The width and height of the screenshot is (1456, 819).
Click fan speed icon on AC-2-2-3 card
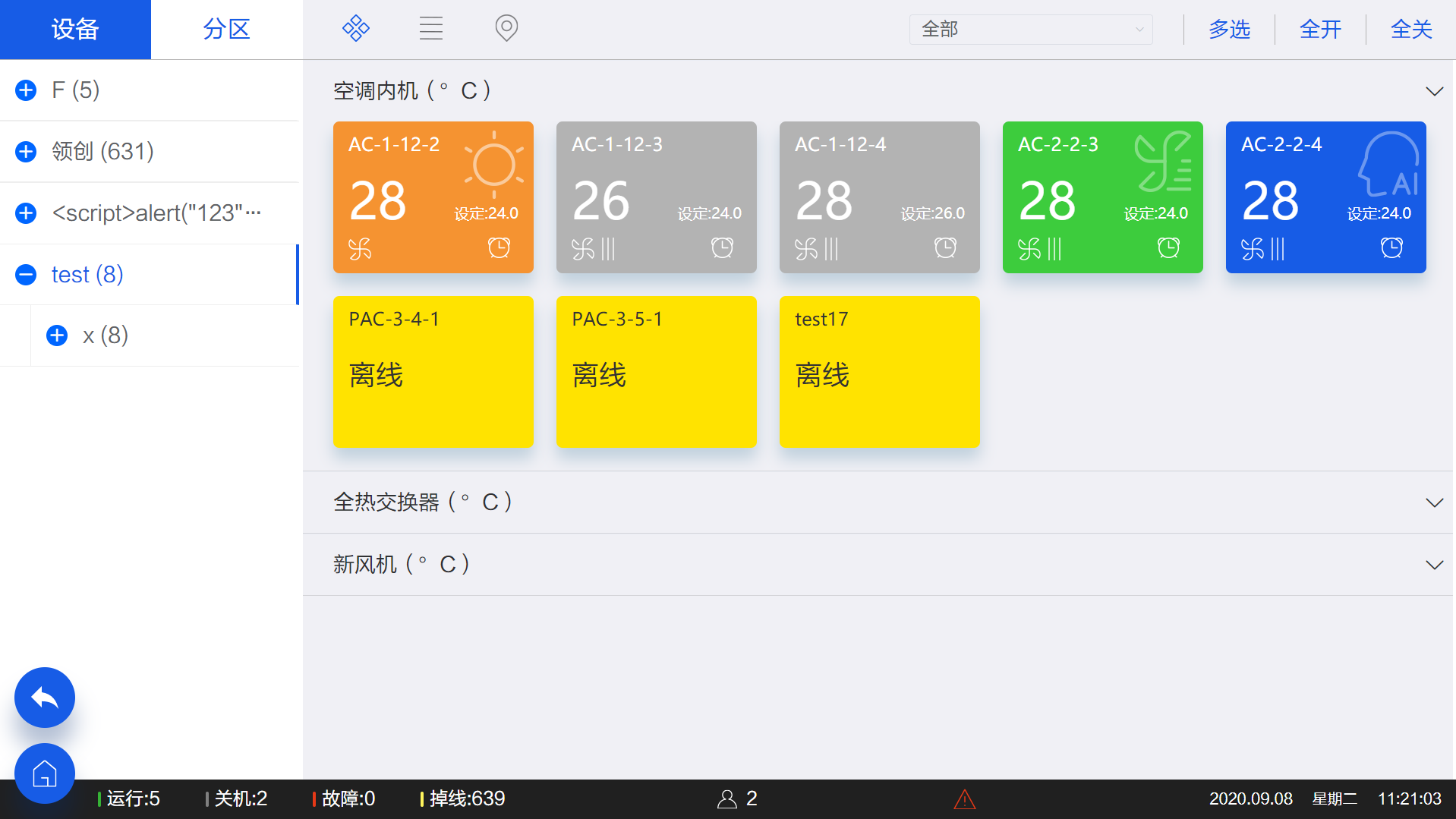[1029, 248]
